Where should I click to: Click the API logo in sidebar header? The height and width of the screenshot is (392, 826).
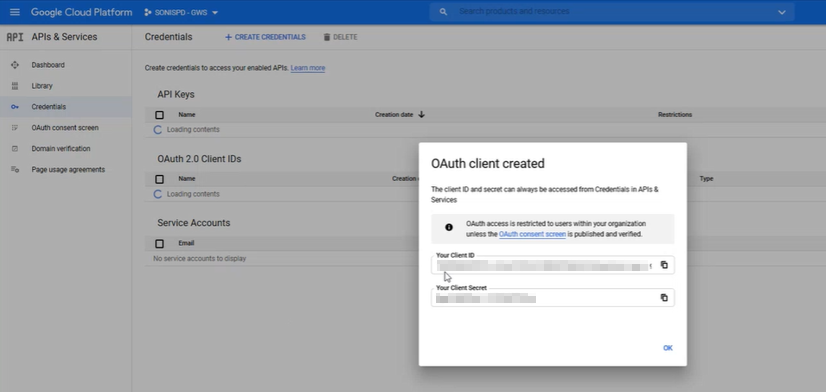pyautogui.click(x=15, y=37)
